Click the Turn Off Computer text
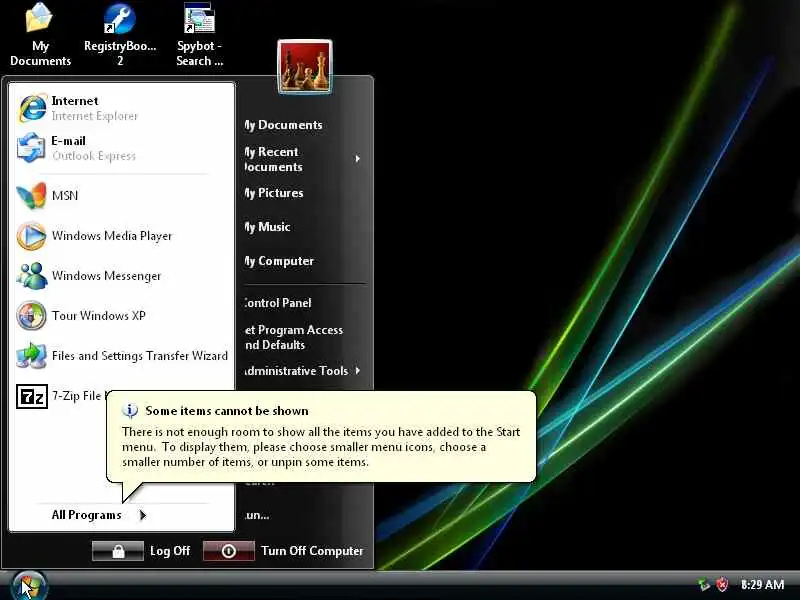Viewport: 800px width, 600px height. pos(312,551)
